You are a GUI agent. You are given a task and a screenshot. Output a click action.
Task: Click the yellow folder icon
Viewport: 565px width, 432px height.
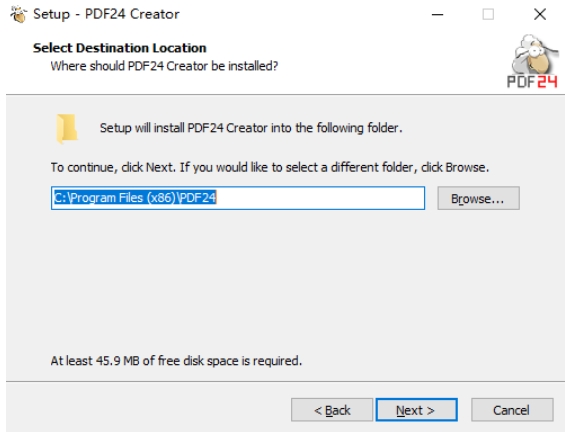pos(67,129)
